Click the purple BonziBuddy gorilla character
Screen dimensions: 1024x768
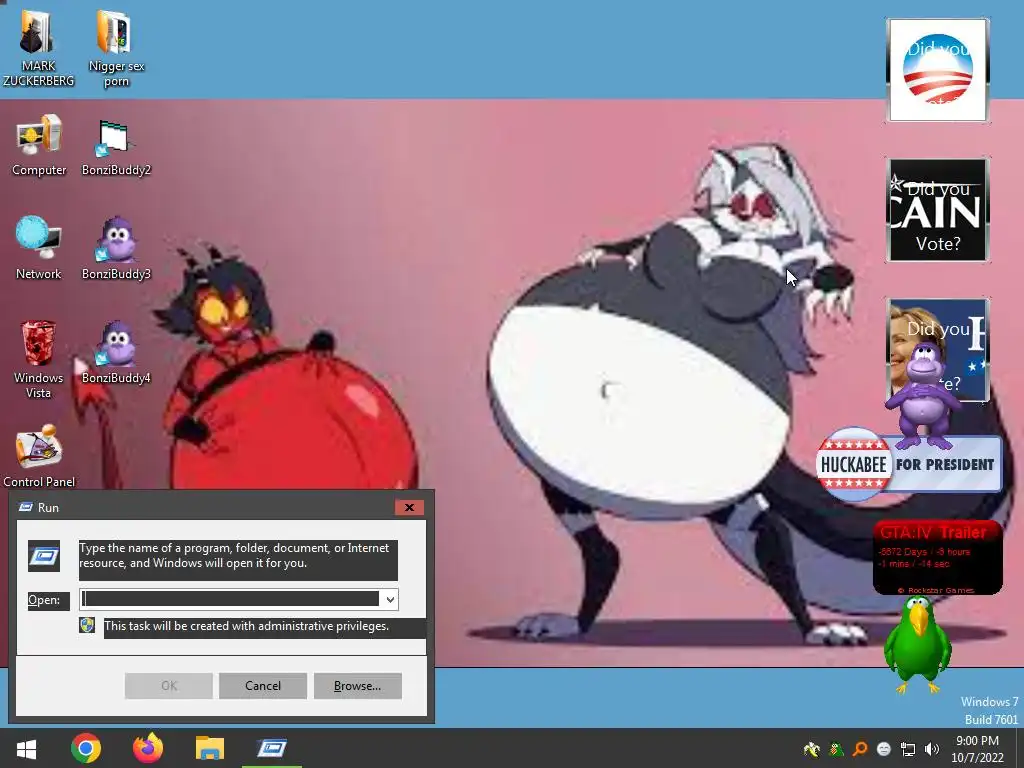click(921, 397)
